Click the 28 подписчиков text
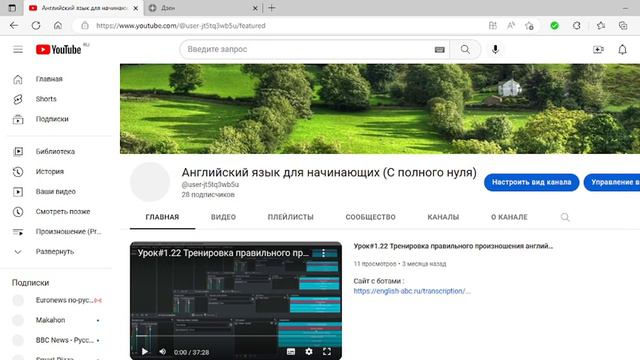 208,195
